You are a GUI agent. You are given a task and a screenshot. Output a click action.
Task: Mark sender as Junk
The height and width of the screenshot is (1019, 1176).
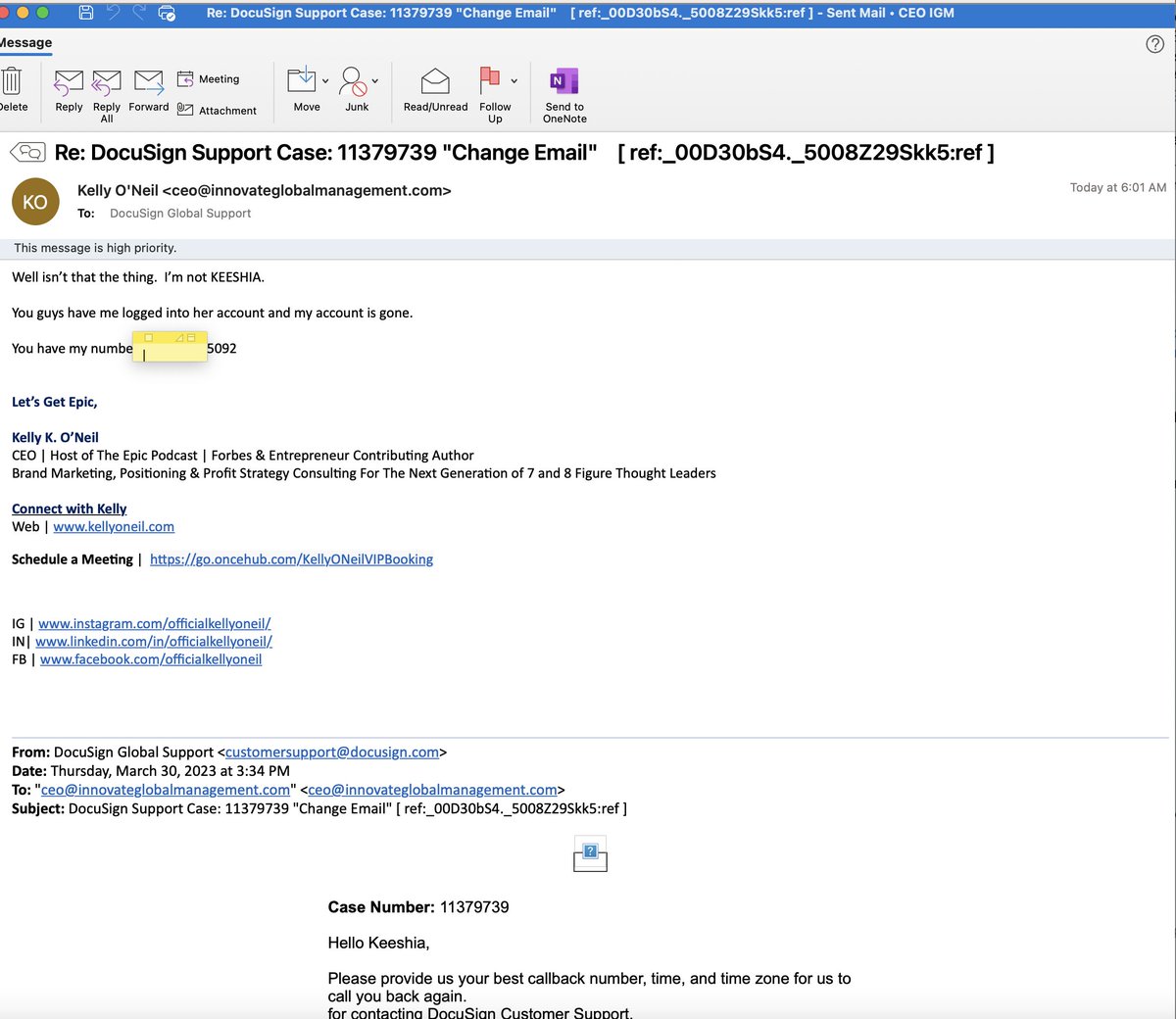352,80
